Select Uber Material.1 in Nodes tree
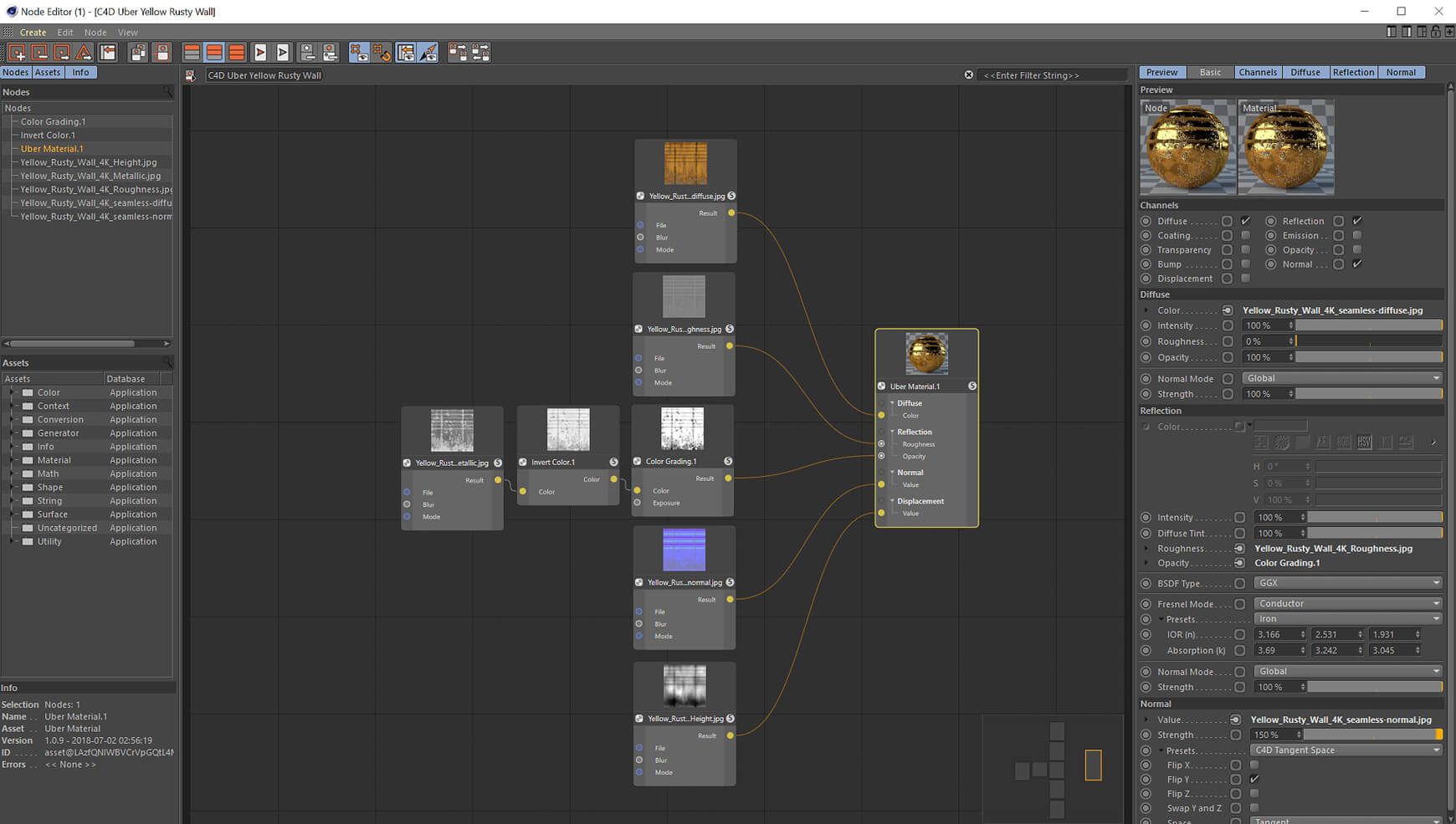Viewport: 1456px width, 824px height. pos(52,149)
